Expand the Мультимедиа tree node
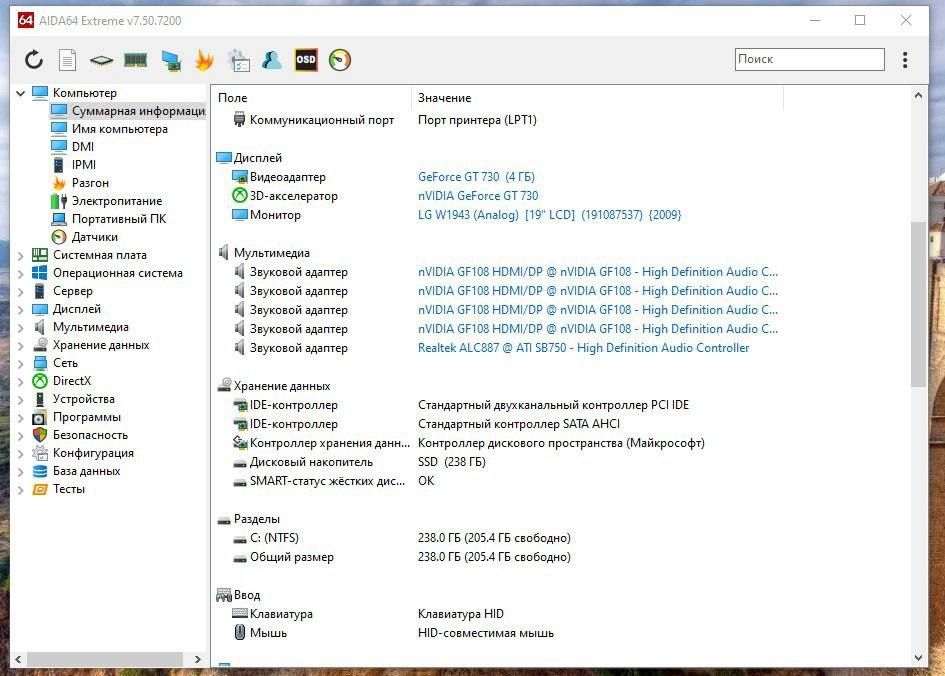Screen dimensions: 945x676 tap(20, 328)
